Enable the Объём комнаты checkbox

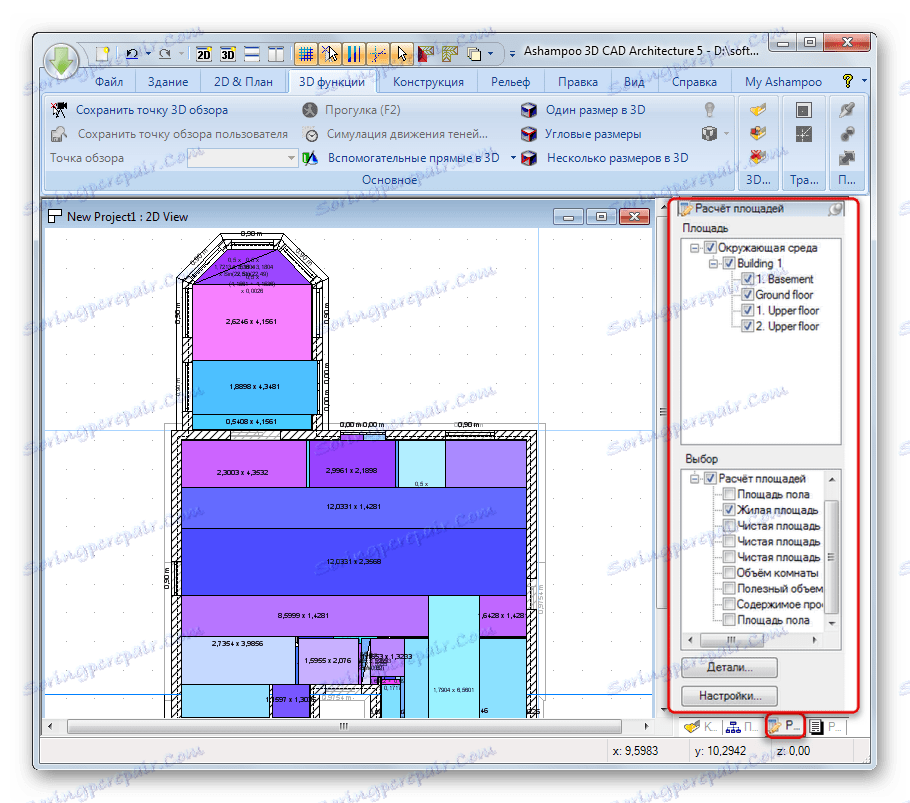click(x=728, y=572)
